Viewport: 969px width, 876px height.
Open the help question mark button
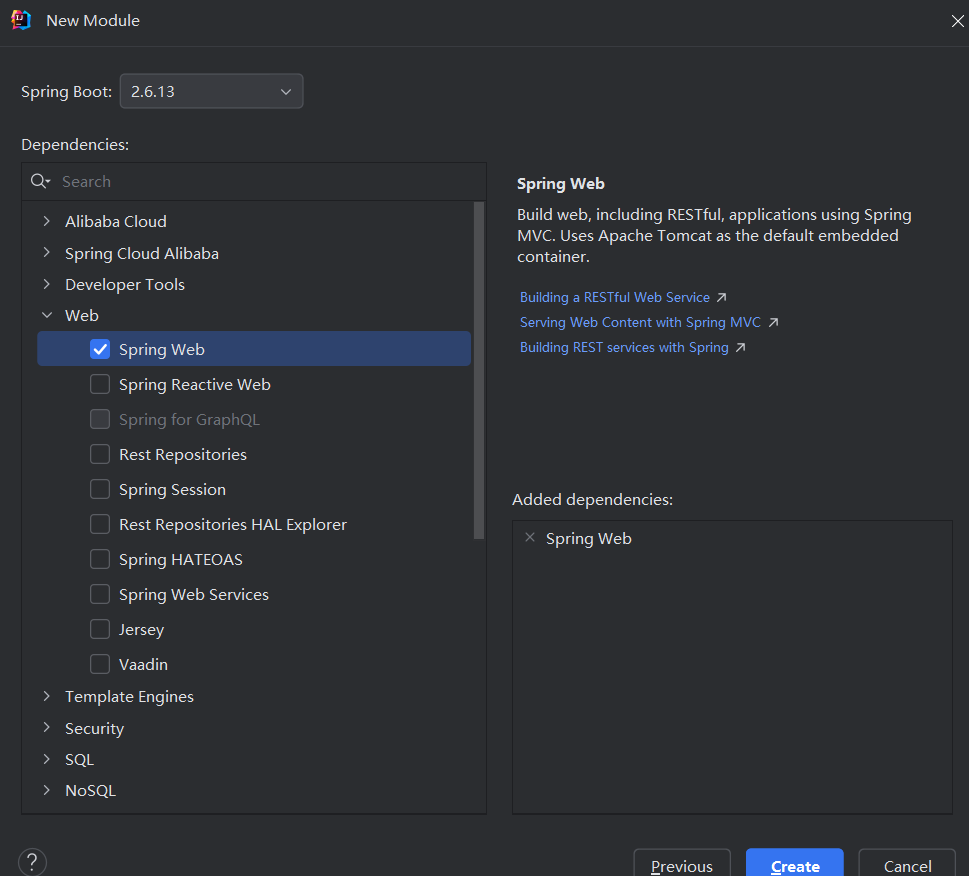click(32, 862)
